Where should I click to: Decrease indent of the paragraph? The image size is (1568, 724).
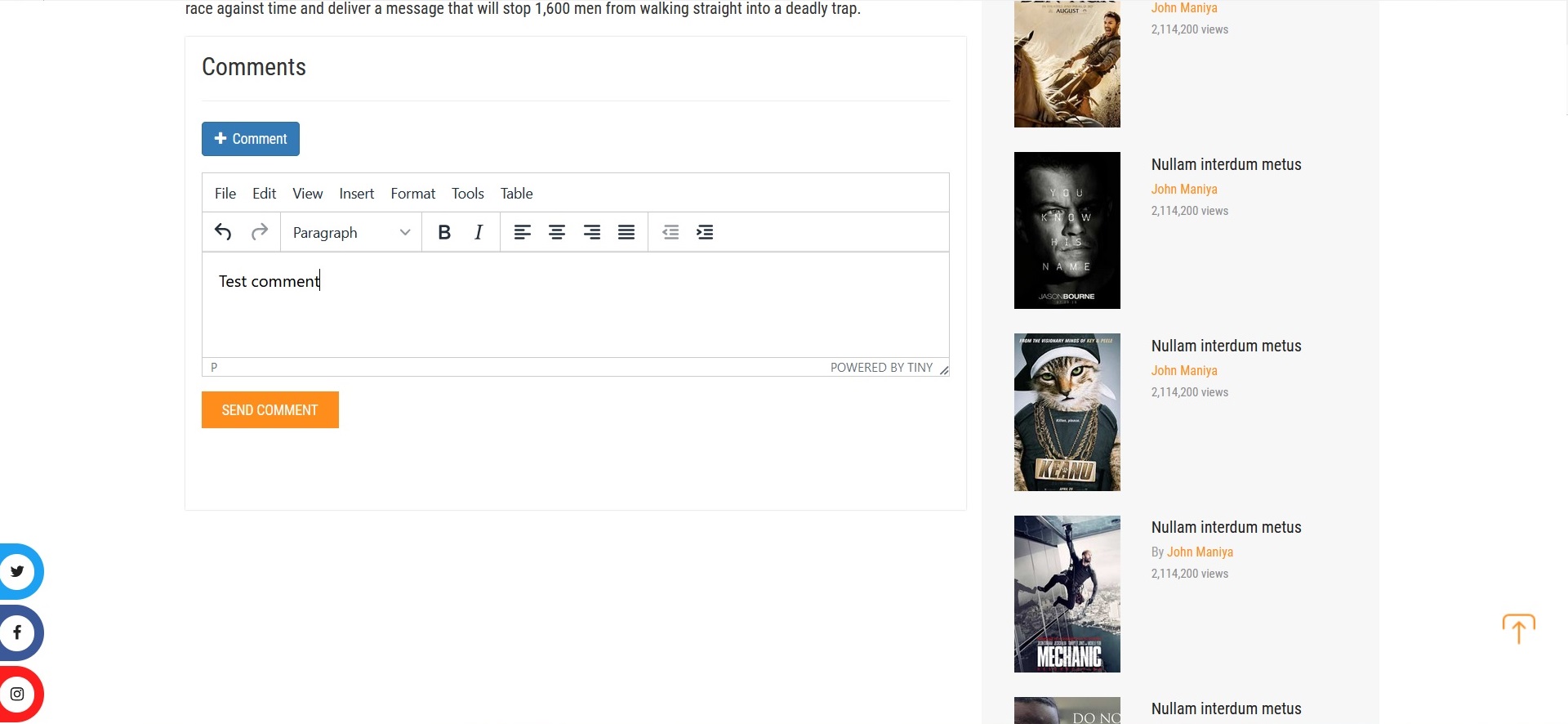coord(670,233)
